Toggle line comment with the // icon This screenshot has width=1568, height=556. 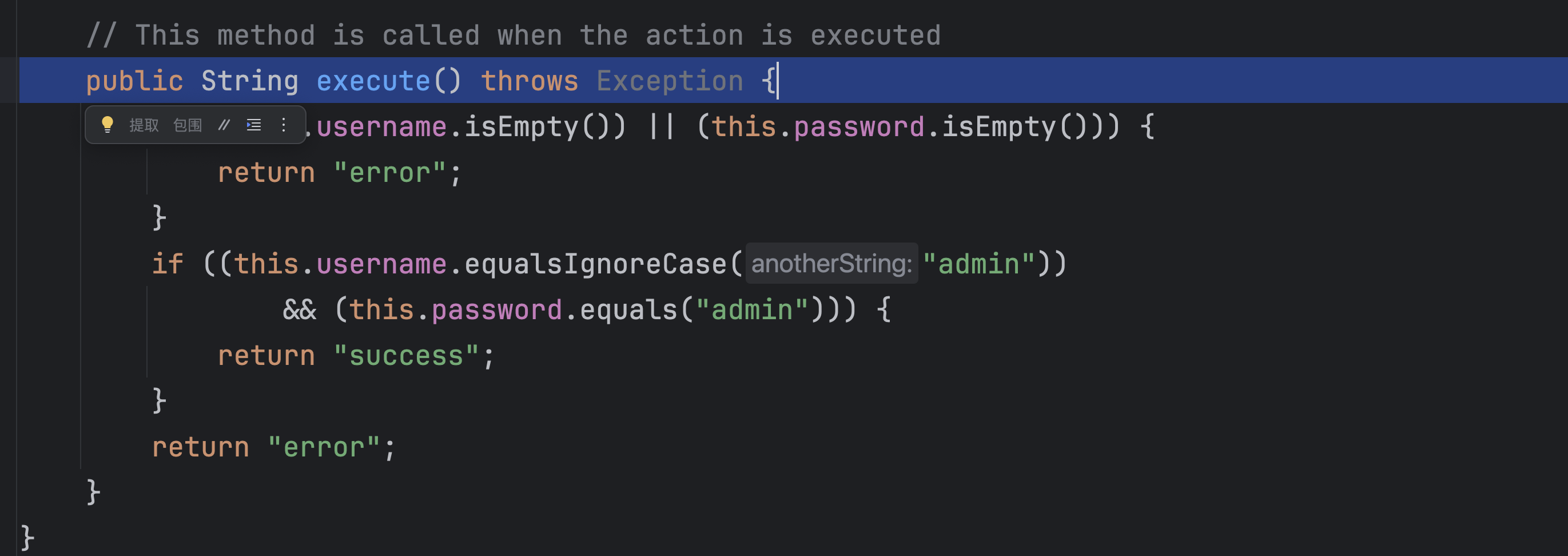(x=224, y=125)
